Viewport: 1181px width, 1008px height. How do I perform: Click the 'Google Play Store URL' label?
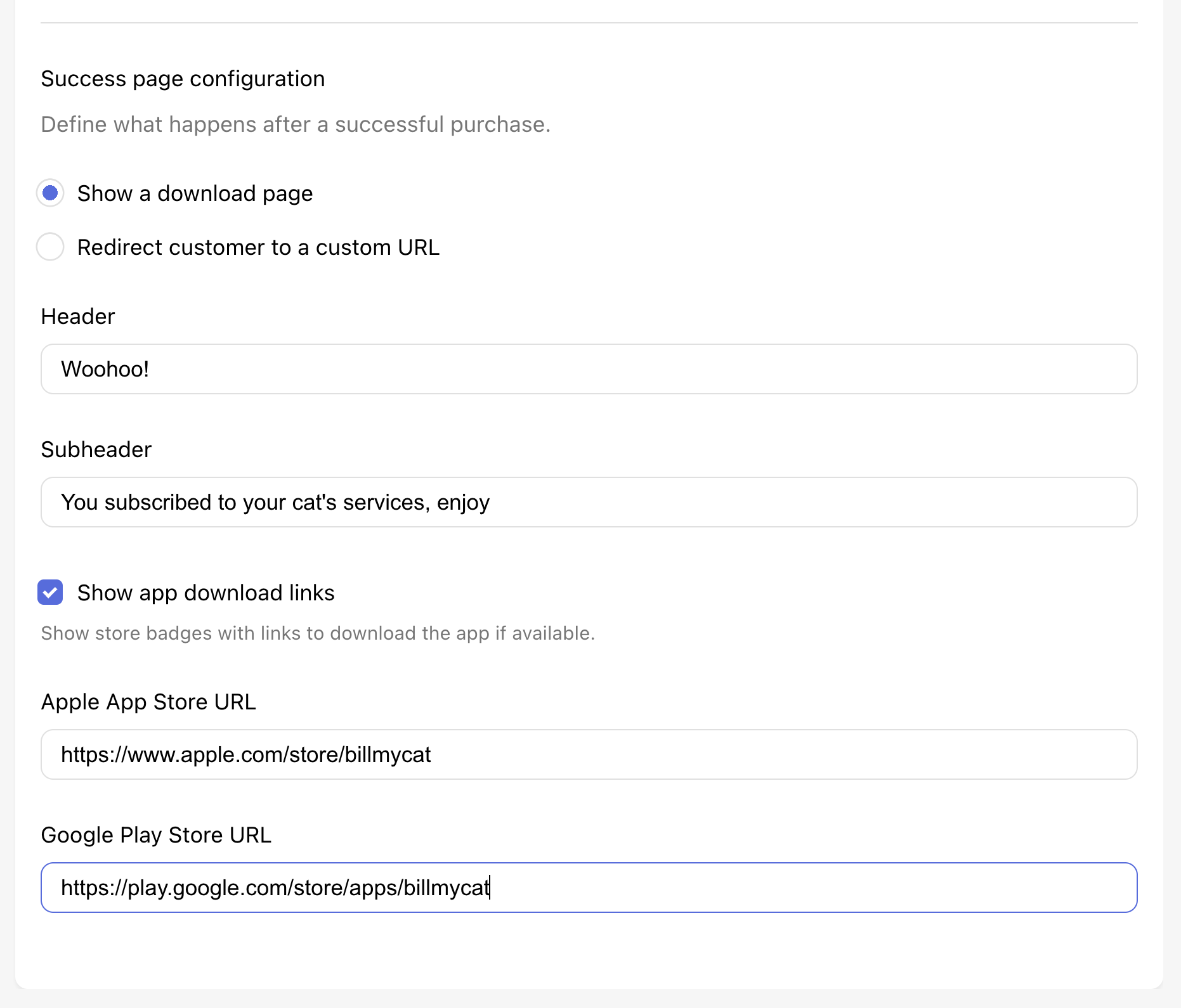coord(156,835)
